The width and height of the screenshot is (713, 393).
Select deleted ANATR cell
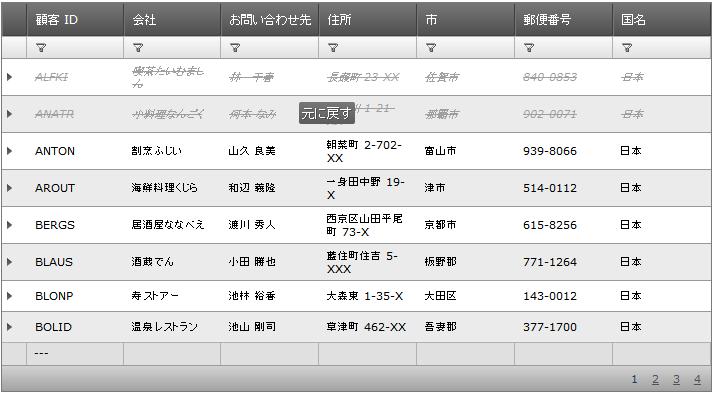[75, 114]
